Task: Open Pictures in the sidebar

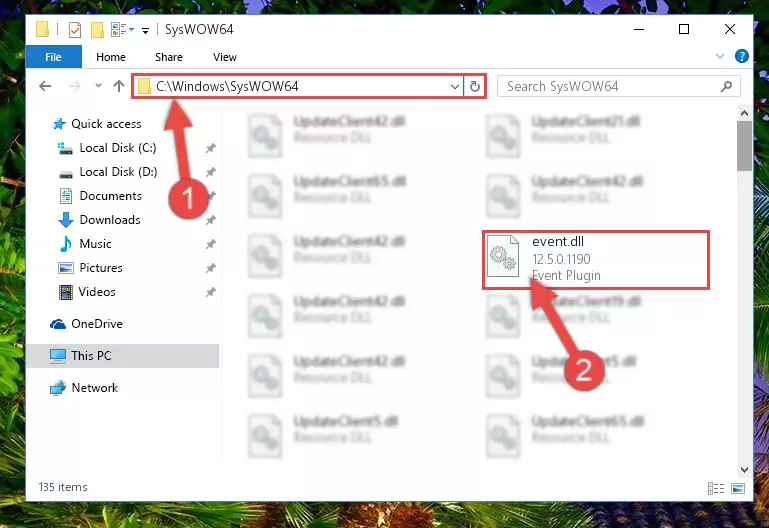Action: coord(101,268)
